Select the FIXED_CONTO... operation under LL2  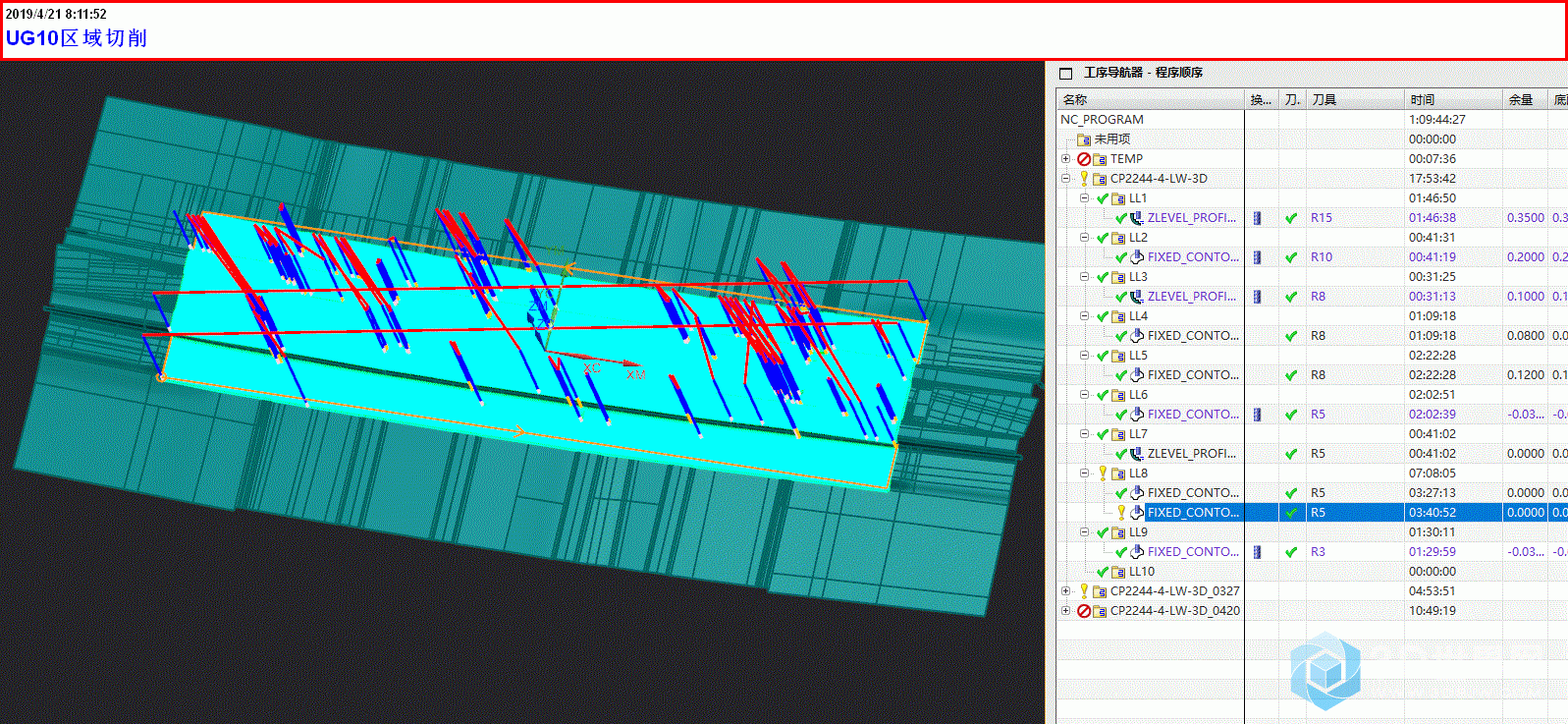[x=1193, y=257]
